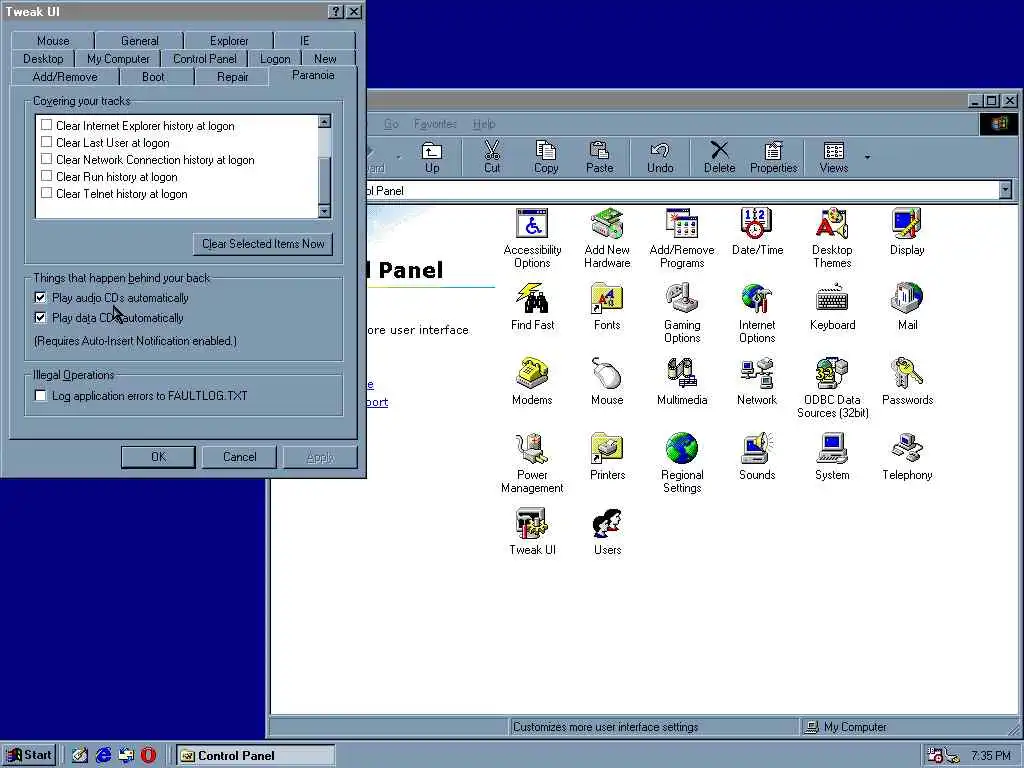Image resolution: width=1024 pixels, height=768 pixels.
Task: Uncheck Play audio CDs automatically
Action: pos(40,298)
